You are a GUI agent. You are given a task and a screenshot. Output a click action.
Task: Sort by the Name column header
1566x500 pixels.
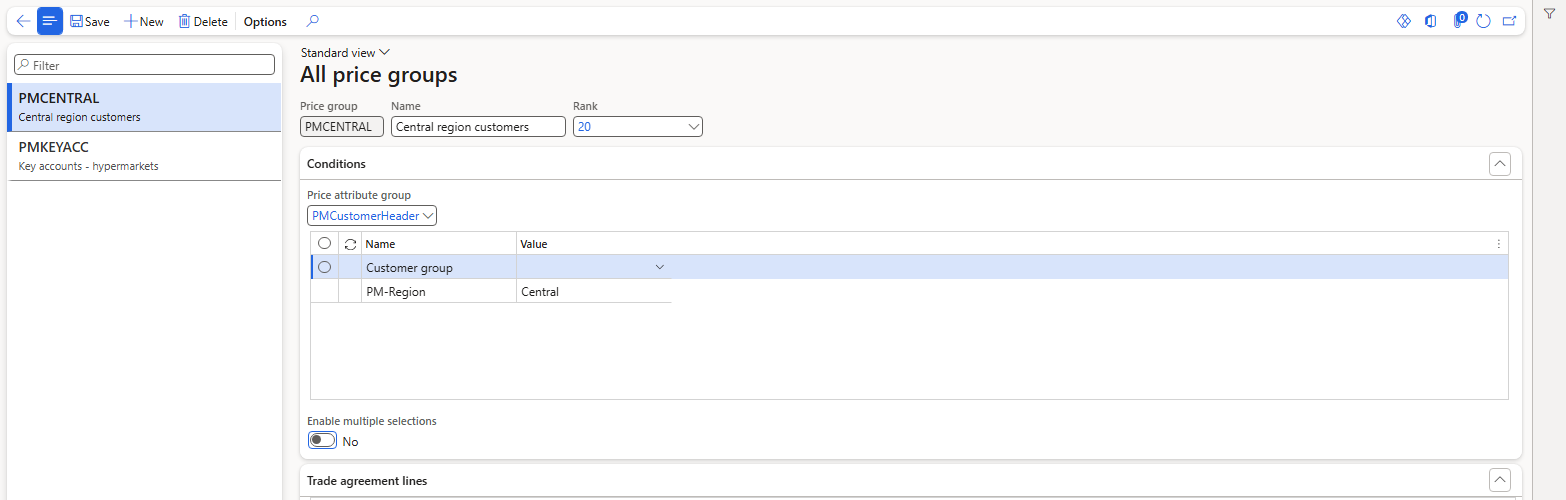(438, 243)
